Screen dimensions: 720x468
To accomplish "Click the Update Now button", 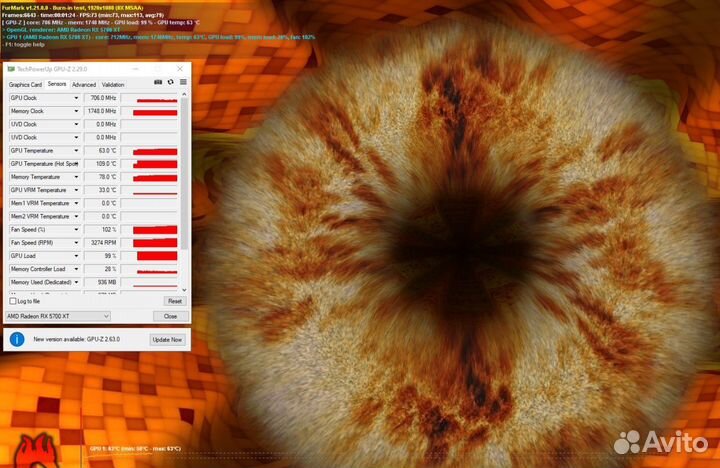I will [167, 339].
